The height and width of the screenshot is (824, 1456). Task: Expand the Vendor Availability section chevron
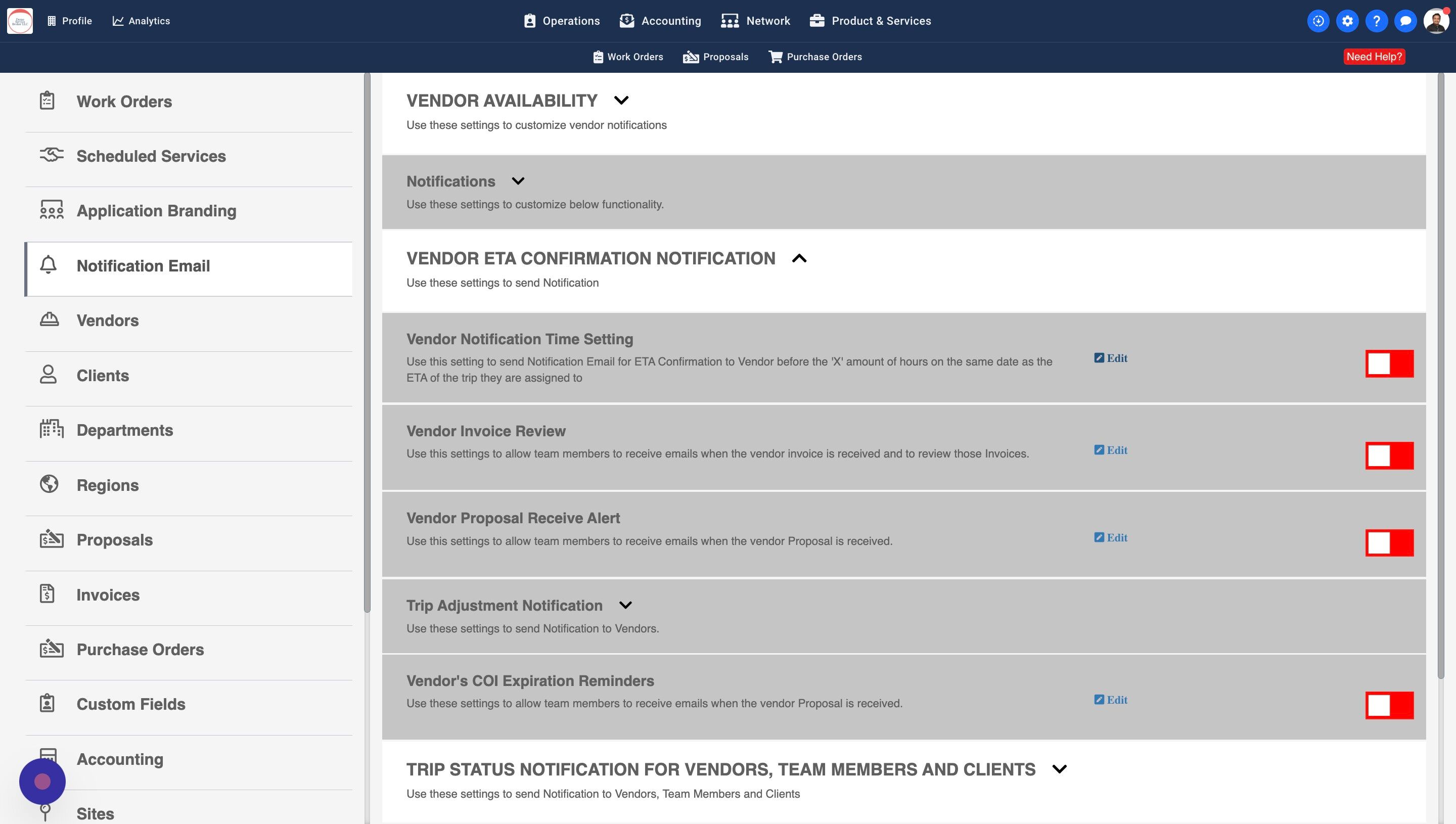coord(621,101)
